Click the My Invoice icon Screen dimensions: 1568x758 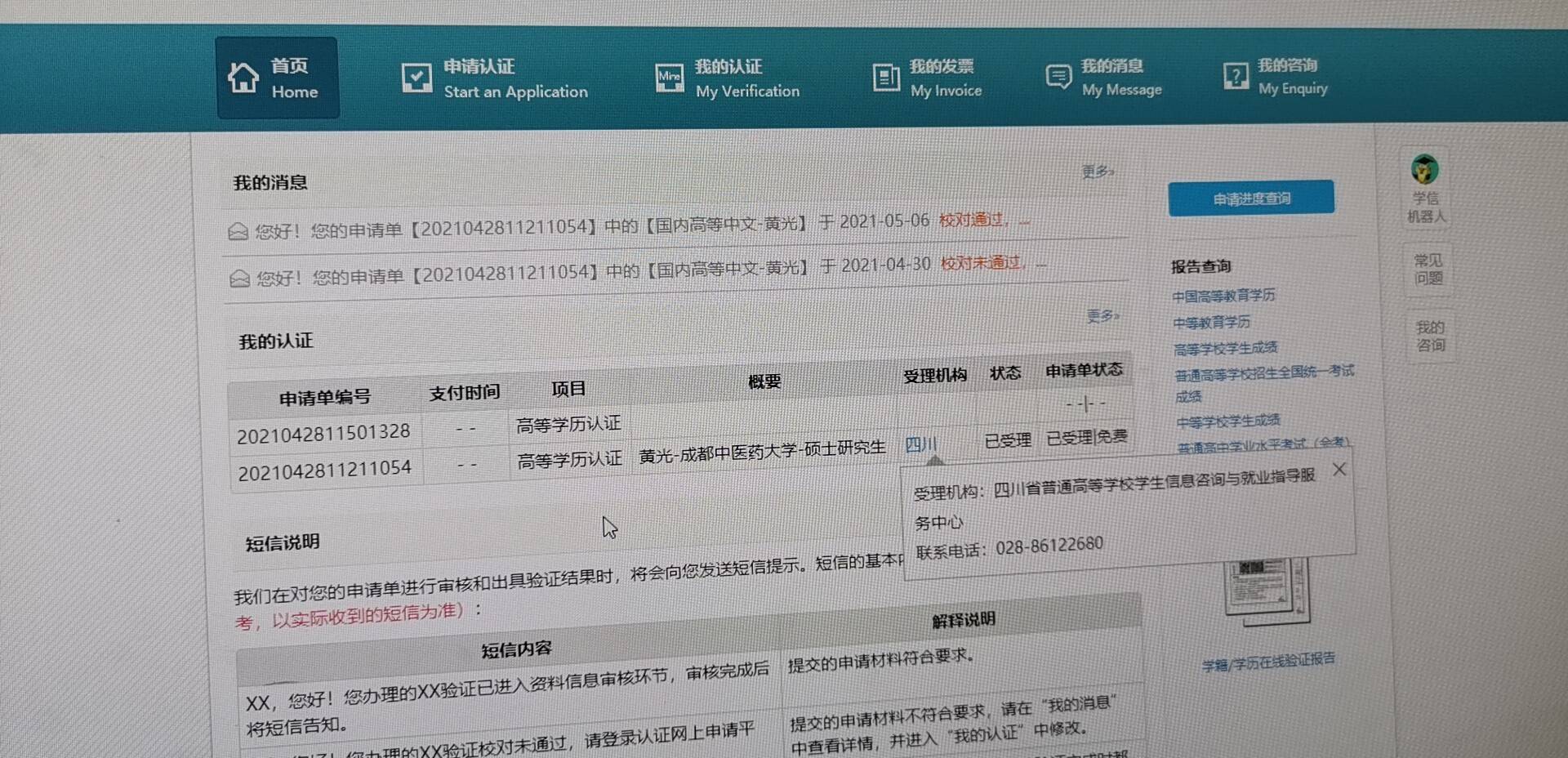click(x=886, y=78)
